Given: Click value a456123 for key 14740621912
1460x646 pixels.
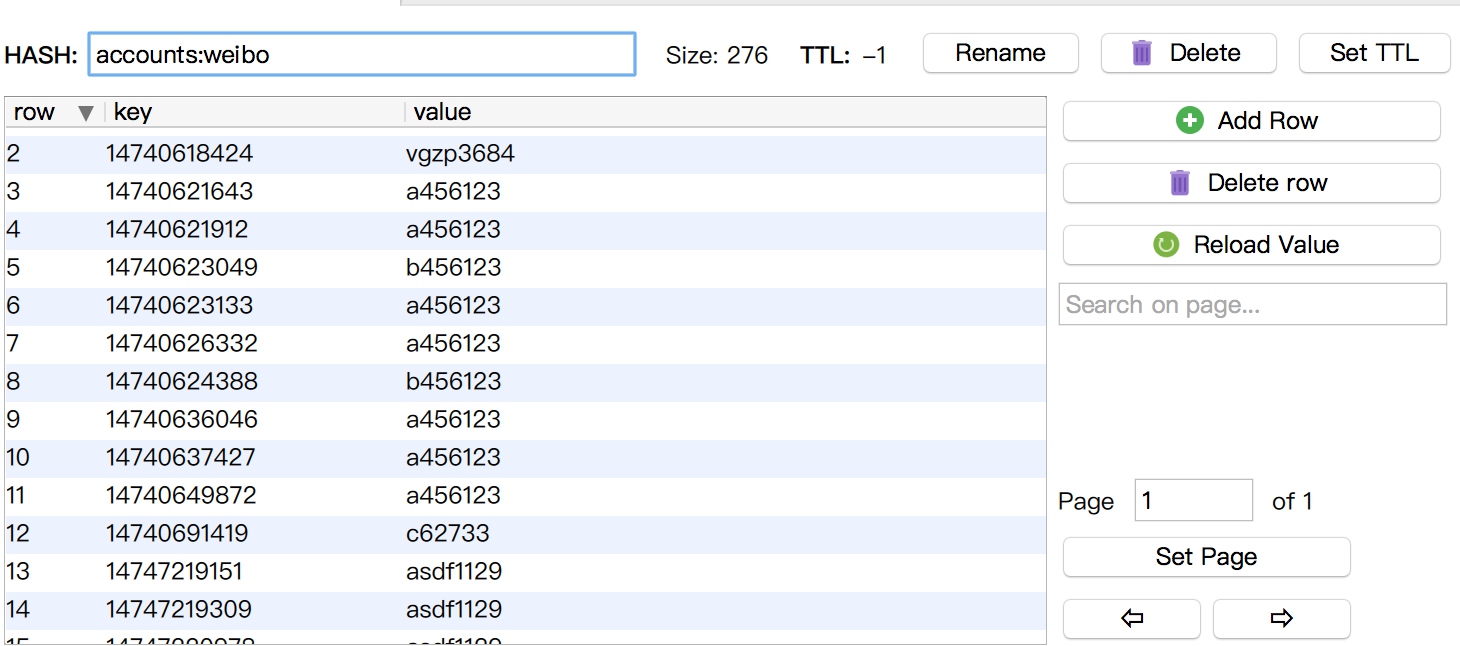Looking at the screenshot, I should 453,230.
